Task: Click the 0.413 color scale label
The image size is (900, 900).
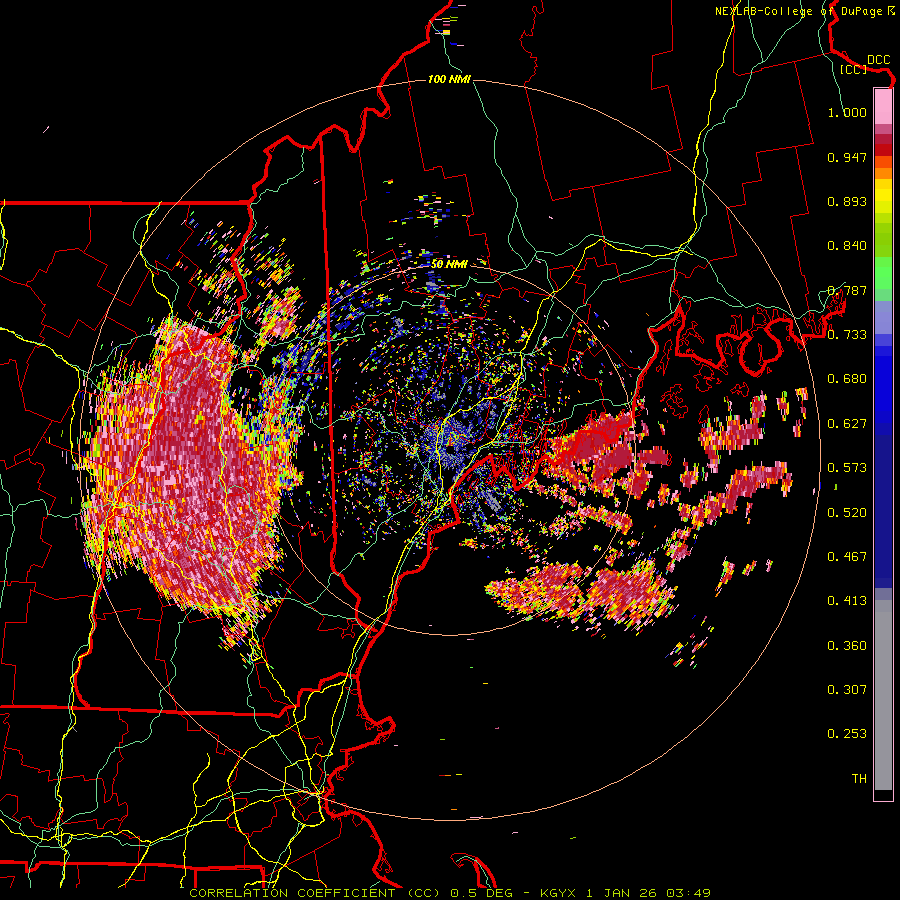Action: (x=847, y=601)
